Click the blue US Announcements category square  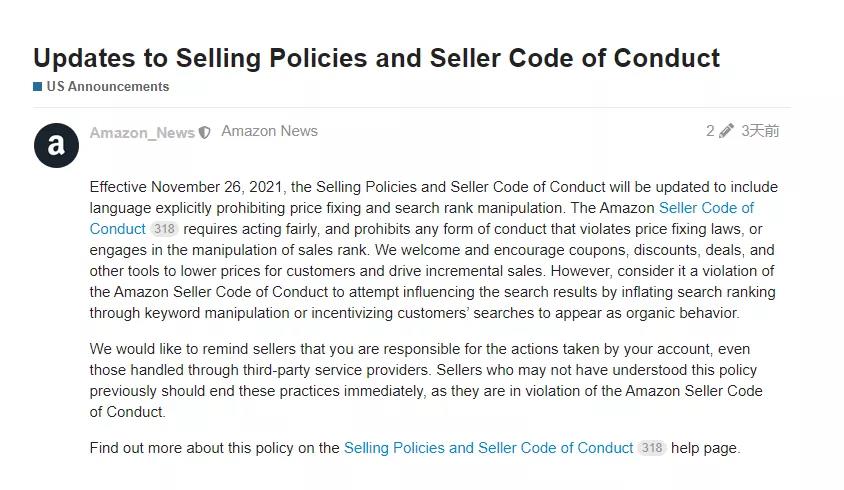[38, 87]
